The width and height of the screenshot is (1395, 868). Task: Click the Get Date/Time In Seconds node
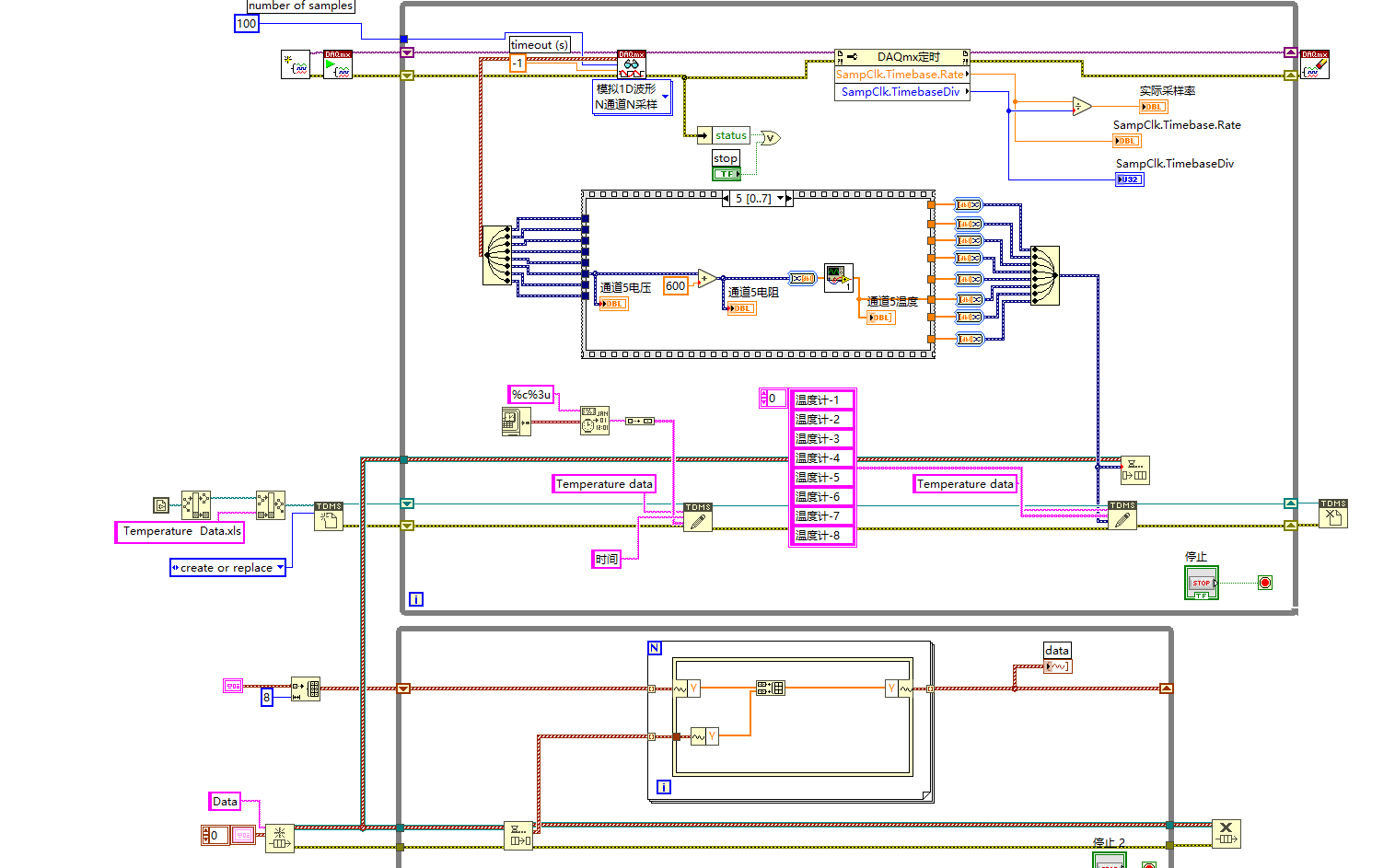[x=516, y=422]
